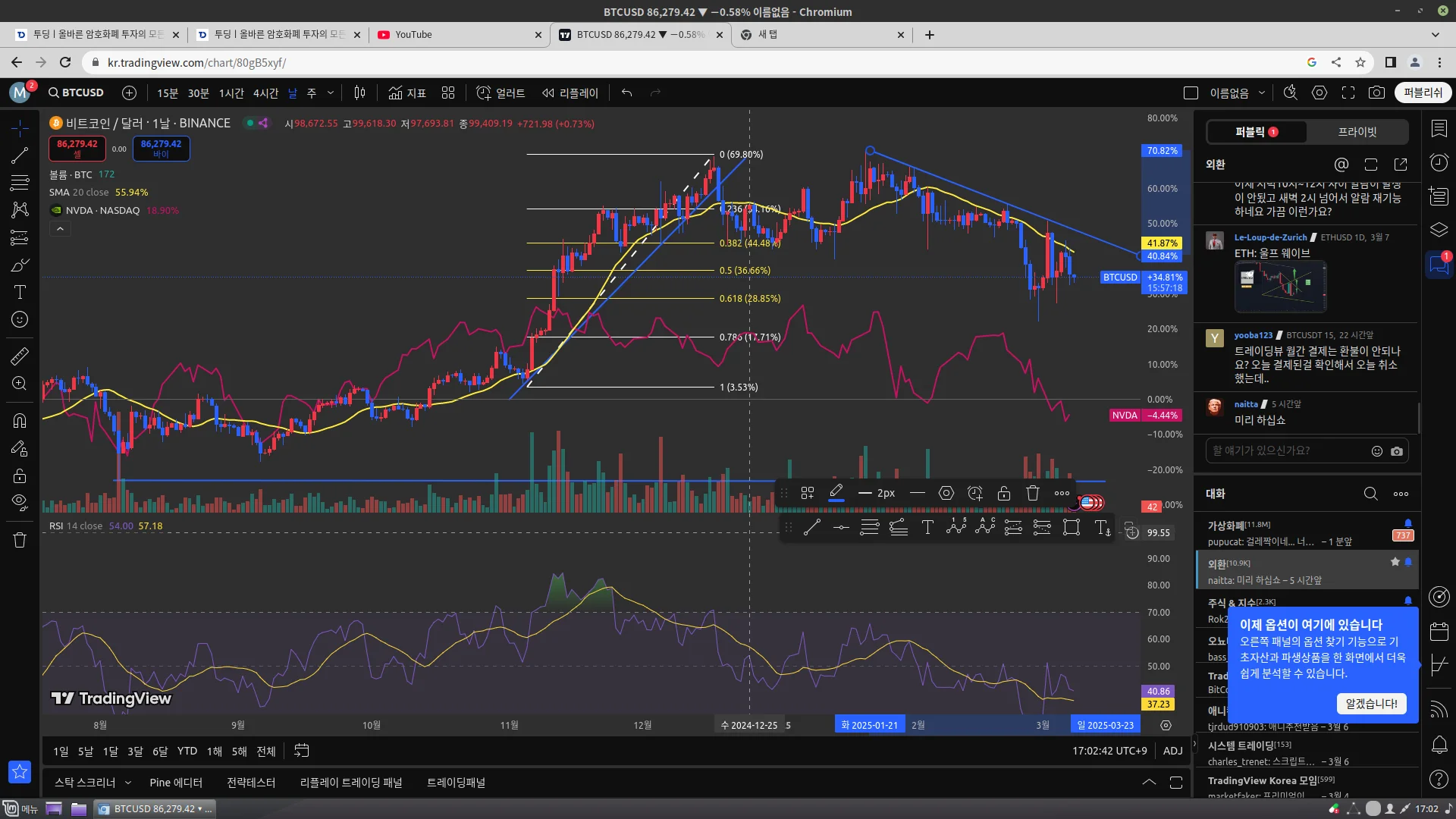Click the 퍼블리쉬 publish button
This screenshot has width=1456, height=819.
[1423, 93]
